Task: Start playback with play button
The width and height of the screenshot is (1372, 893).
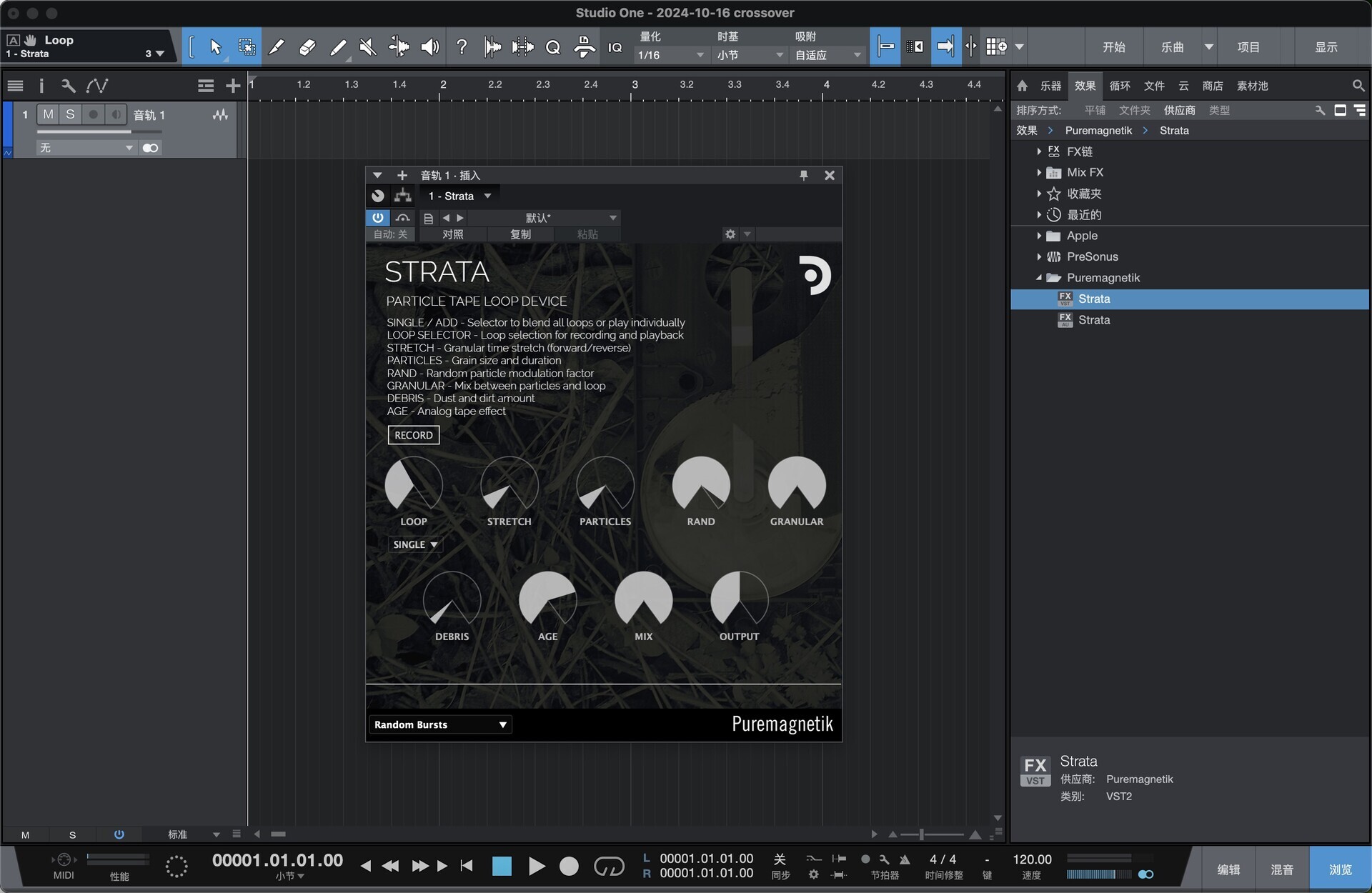Action: (x=536, y=867)
